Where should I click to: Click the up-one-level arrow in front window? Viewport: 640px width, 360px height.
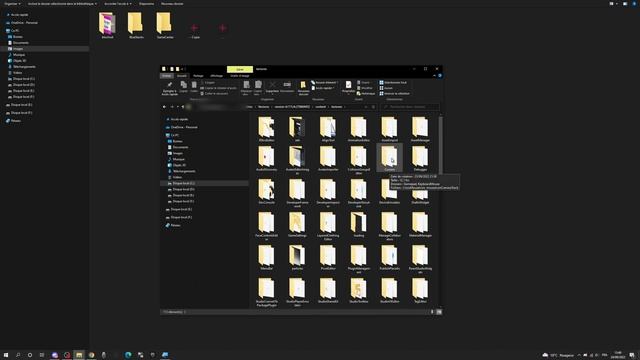click(x=183, y=107)
